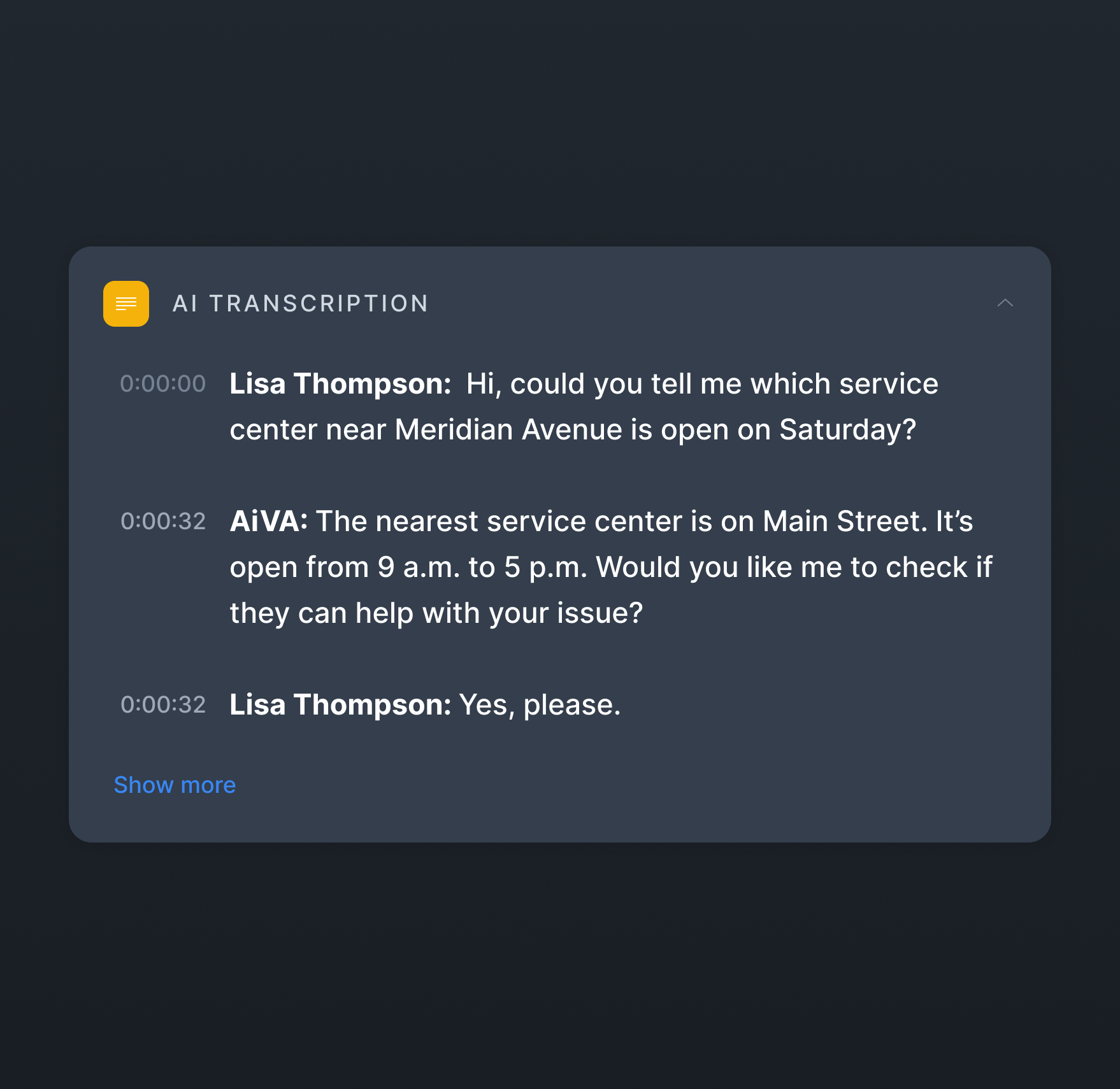Click the Show more link
This screenshot has height=1089, width=1120.
tap(175, 785)
